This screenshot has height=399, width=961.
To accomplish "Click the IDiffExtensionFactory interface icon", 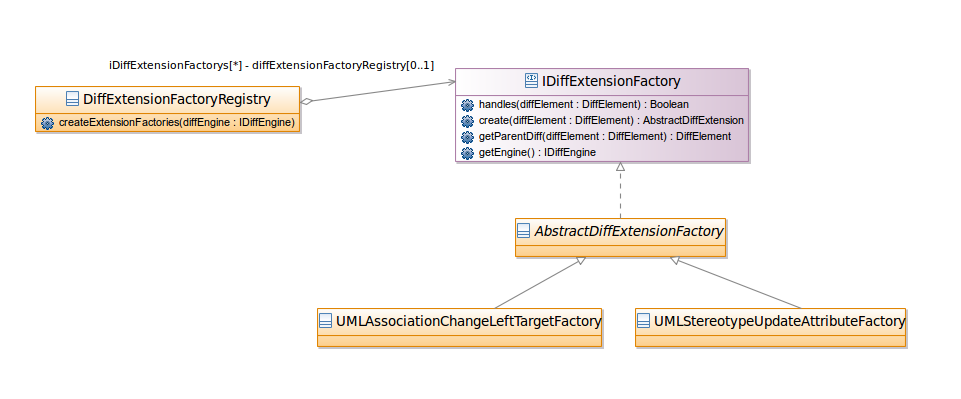I will click(531, 80).
